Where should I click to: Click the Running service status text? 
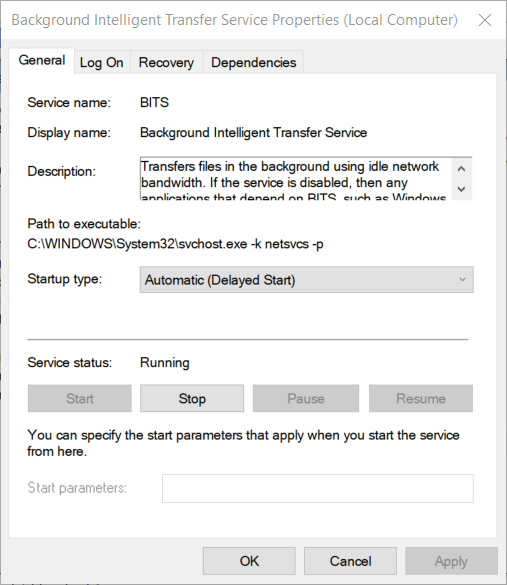[x=165, y=363]
